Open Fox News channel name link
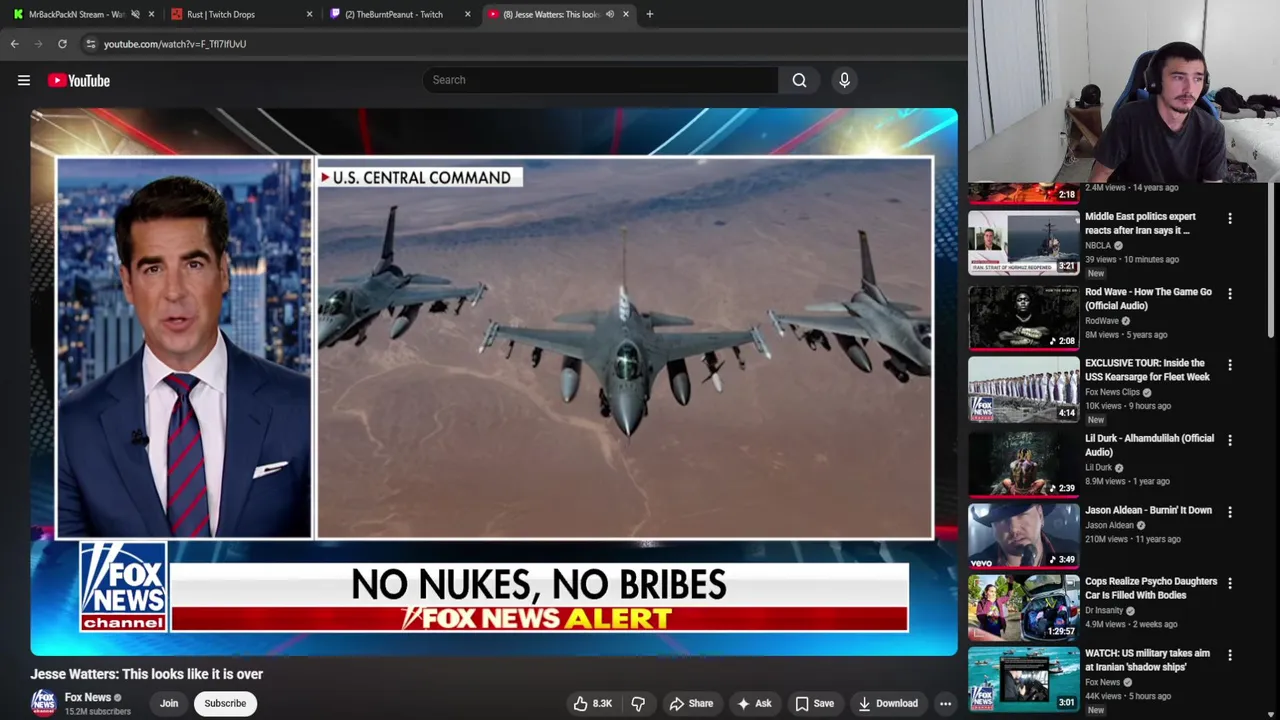 88,697
